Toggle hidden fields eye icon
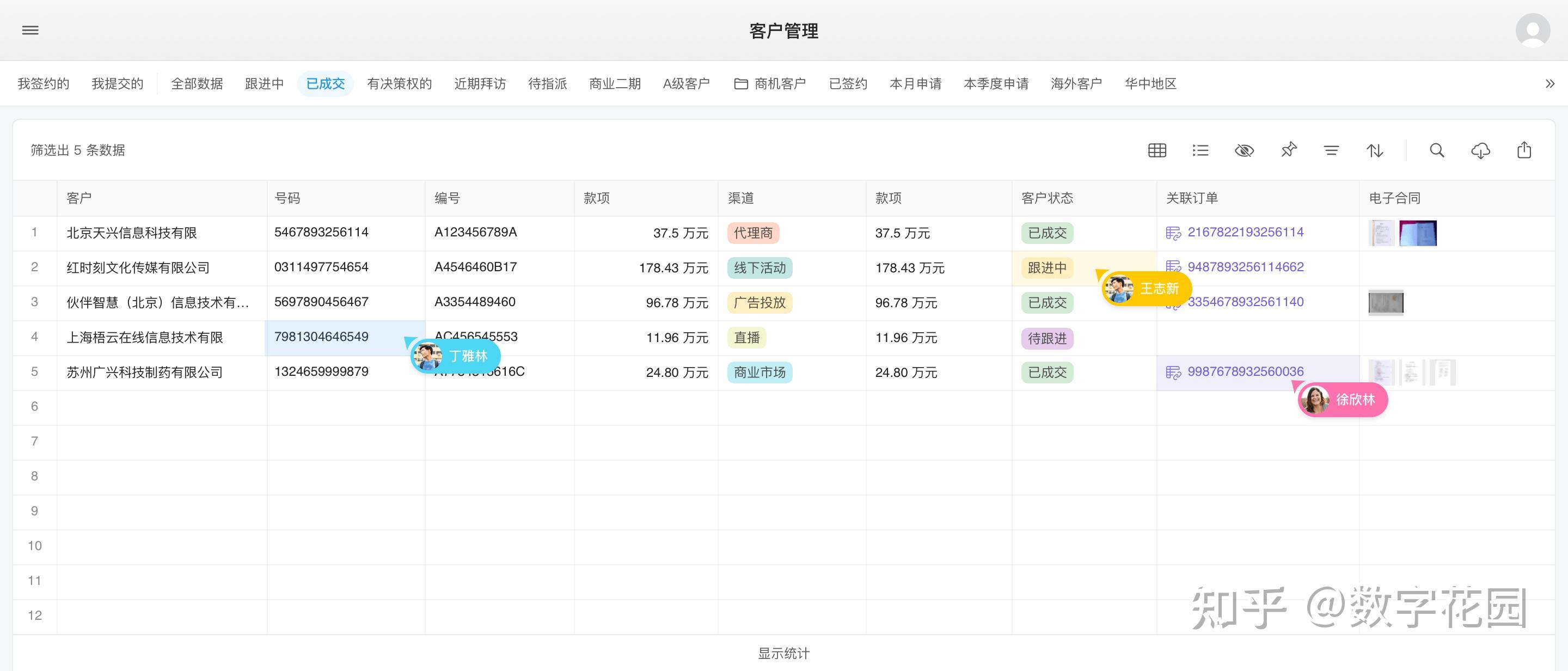Viewport: 1568px width, 671px height. click(x=1244, y=150)
